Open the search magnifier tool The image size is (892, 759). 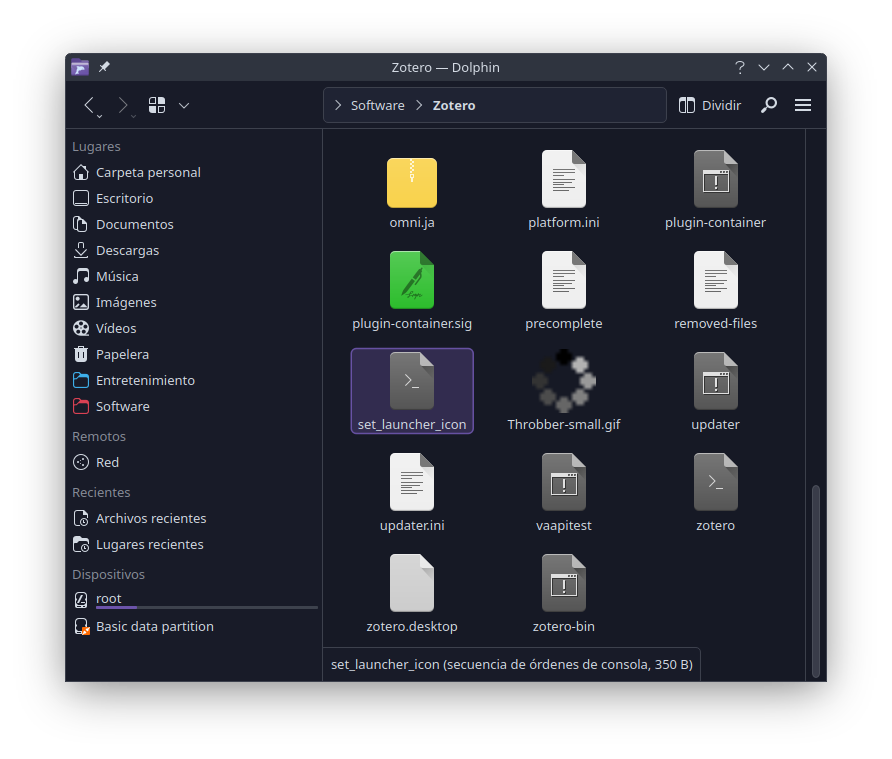click(x=769, y=105)
